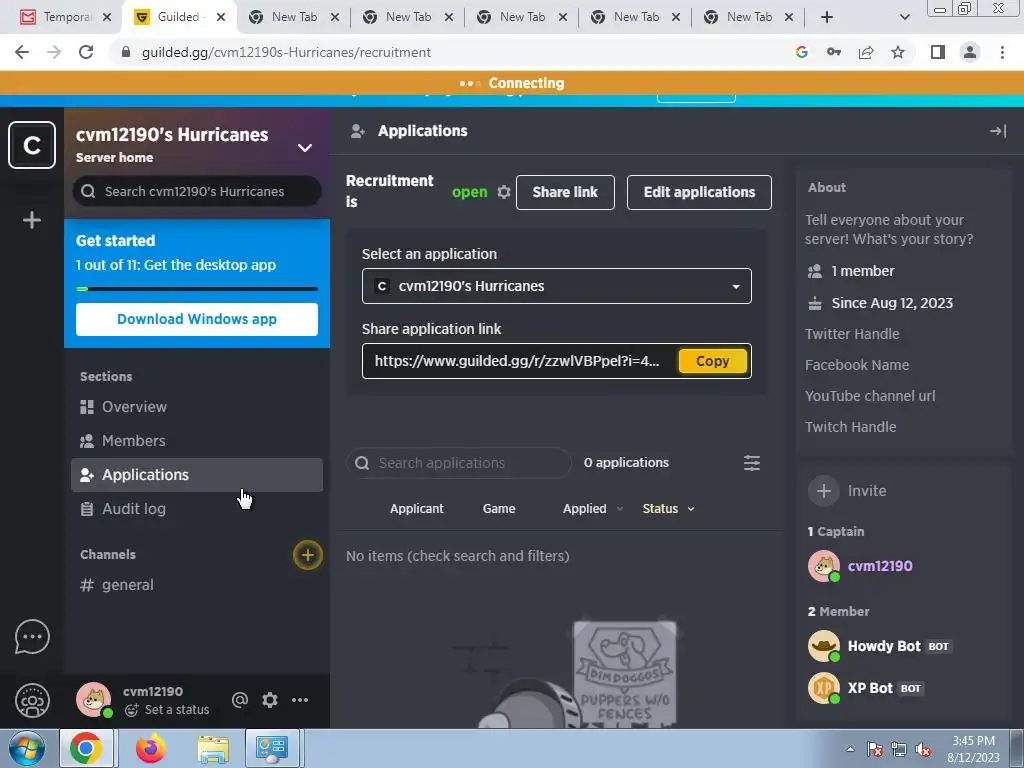Screen dimensions: 1024x768
Task: Open the more options ellipsis icon
Action: point(300,700)
